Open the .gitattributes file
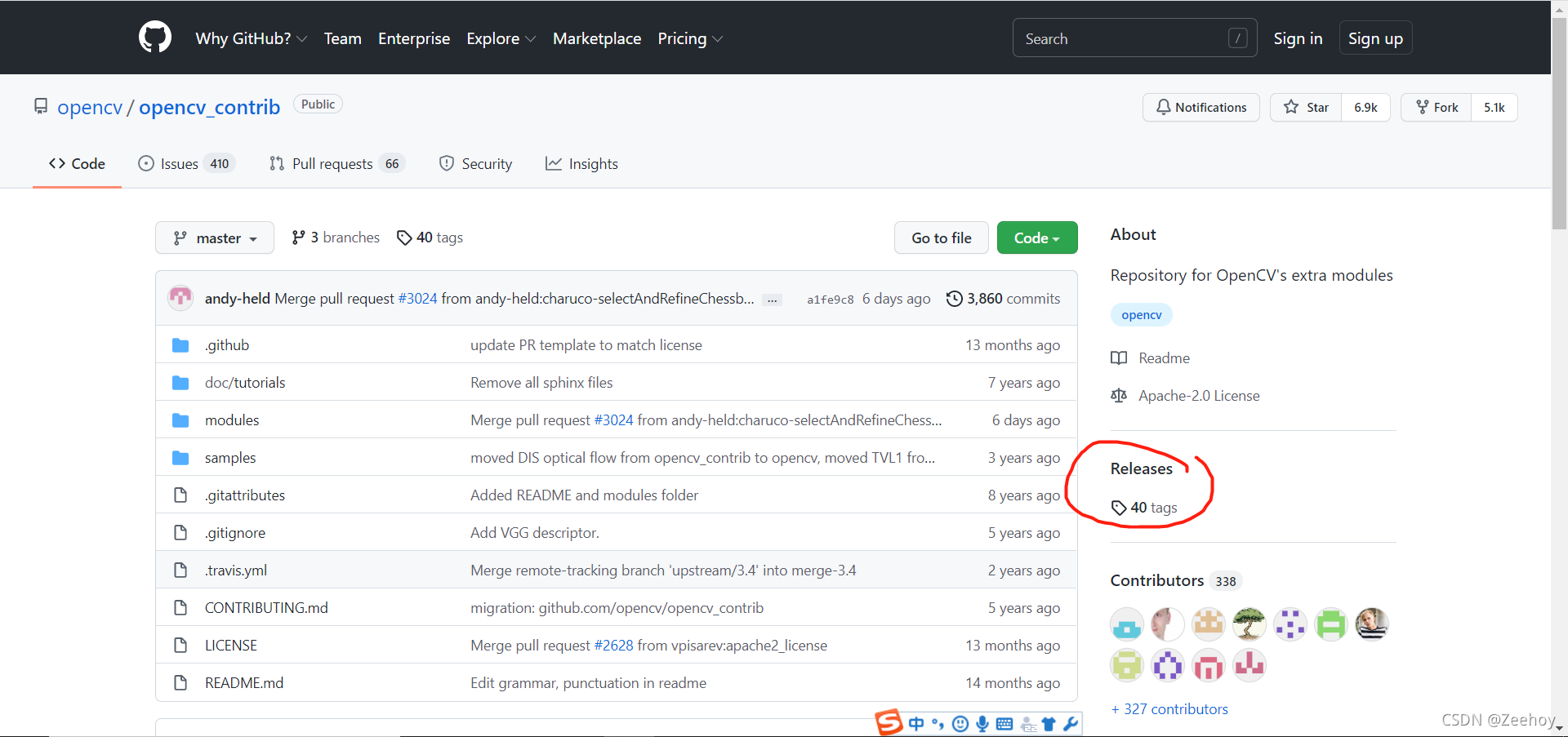 (x=245, y=495)
